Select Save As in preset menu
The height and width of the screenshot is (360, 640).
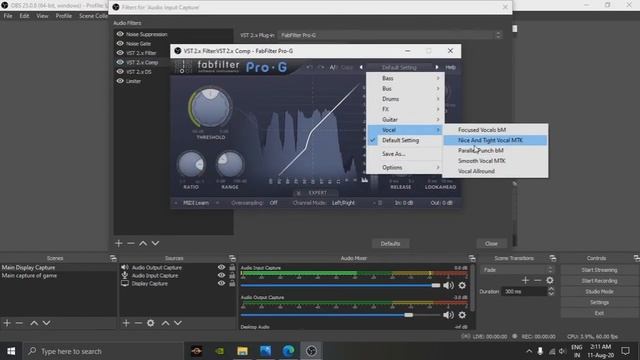[x=405, y=154]
